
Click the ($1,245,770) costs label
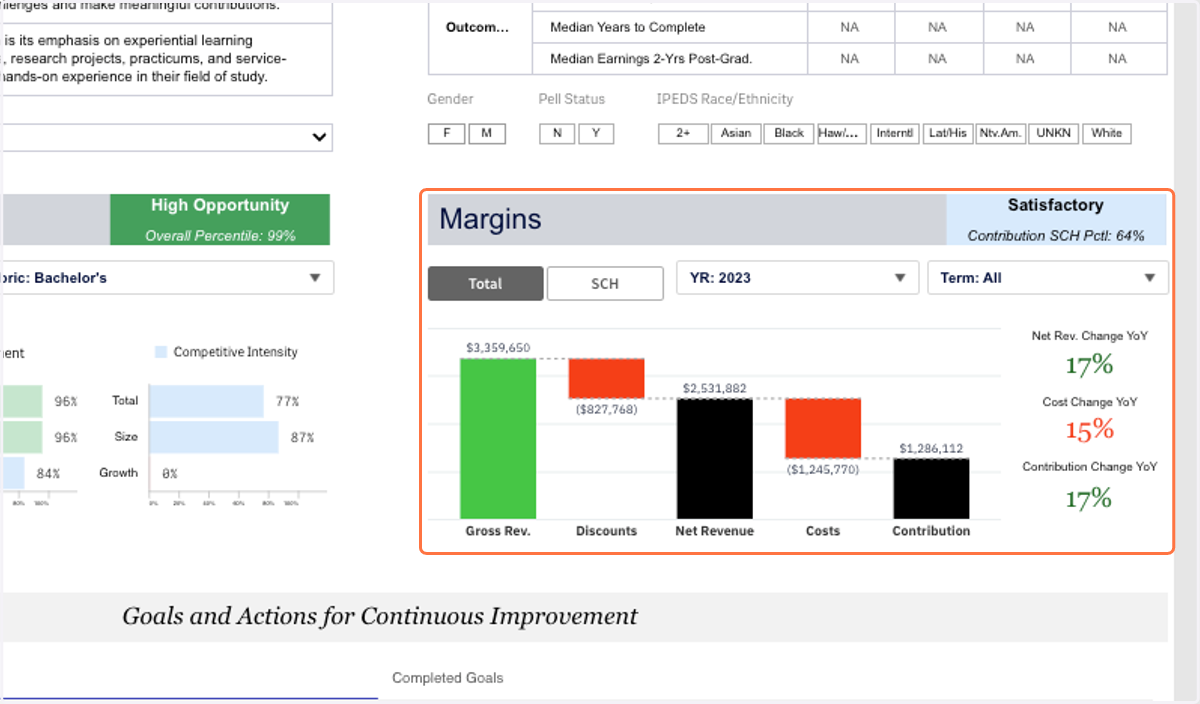point(823,468)
